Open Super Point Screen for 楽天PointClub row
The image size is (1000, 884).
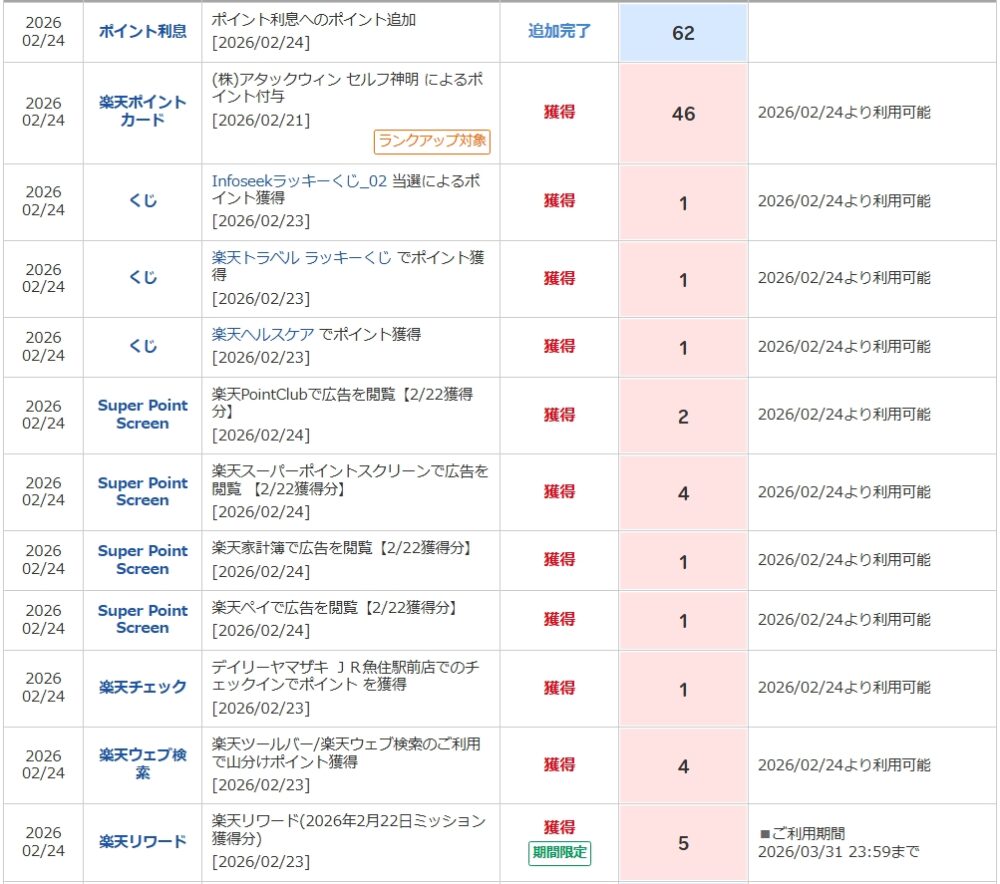(x=142, y=415)
